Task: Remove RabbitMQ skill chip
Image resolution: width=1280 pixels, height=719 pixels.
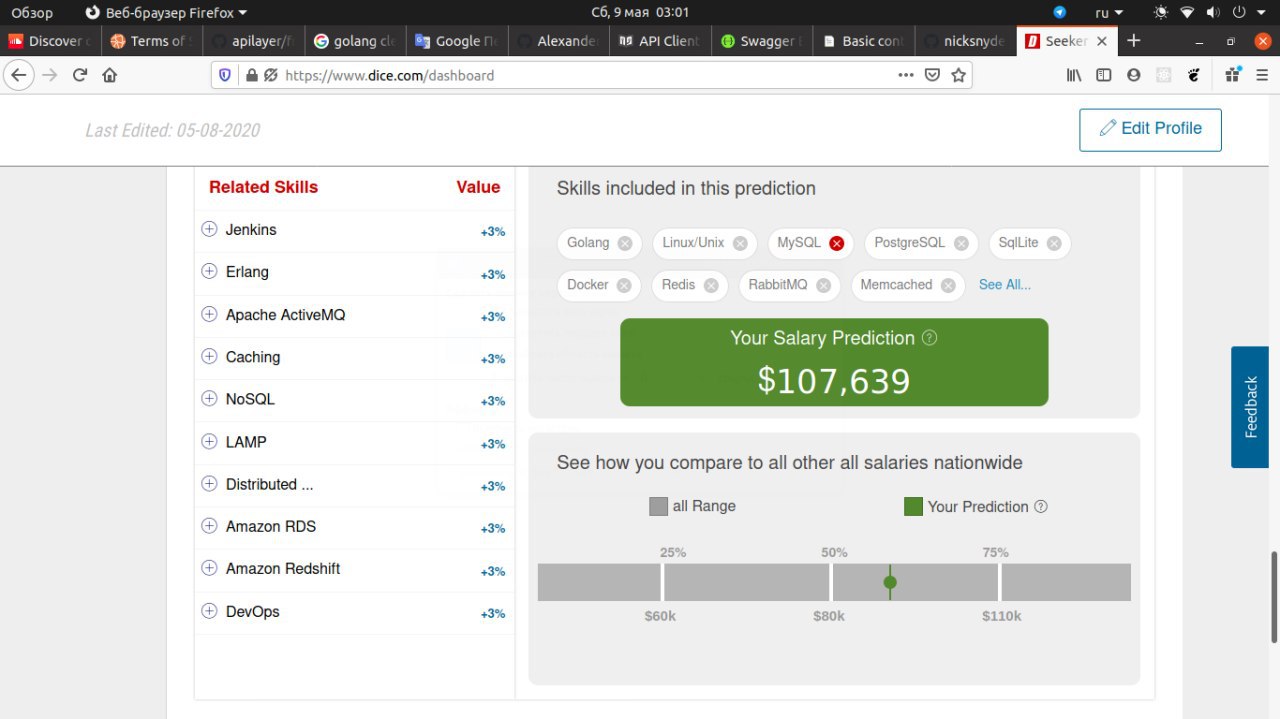Action: point(823,285)
